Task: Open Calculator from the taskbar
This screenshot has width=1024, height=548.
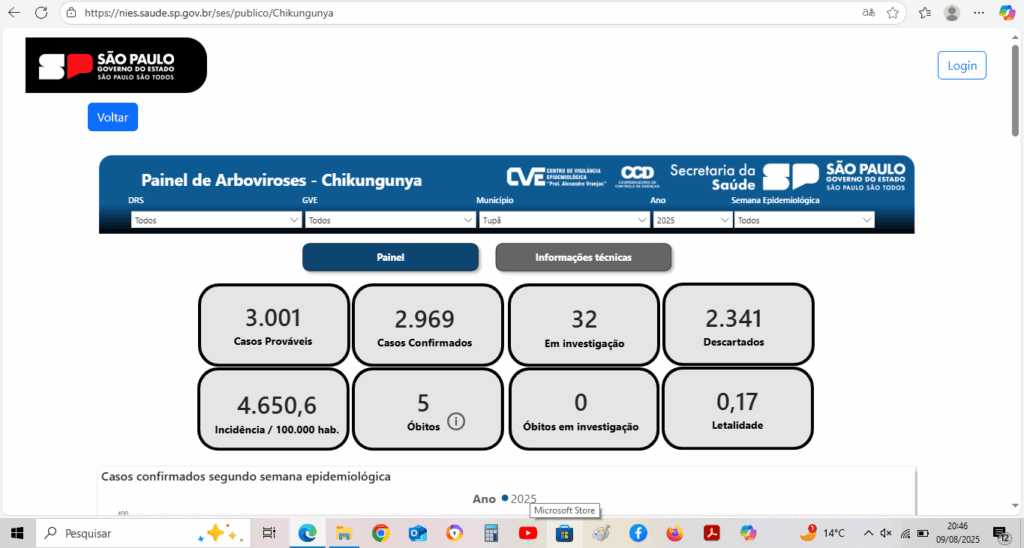Action: [491, 533]
